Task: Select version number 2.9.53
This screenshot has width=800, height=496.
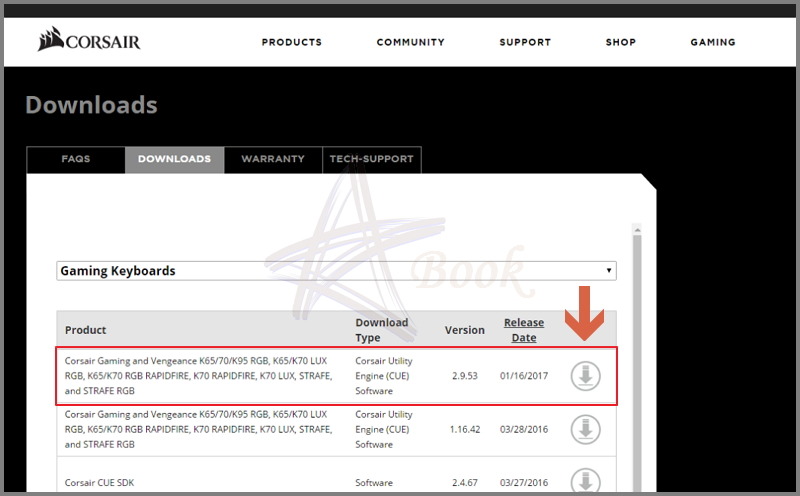Action: click(x=465, y=376)
